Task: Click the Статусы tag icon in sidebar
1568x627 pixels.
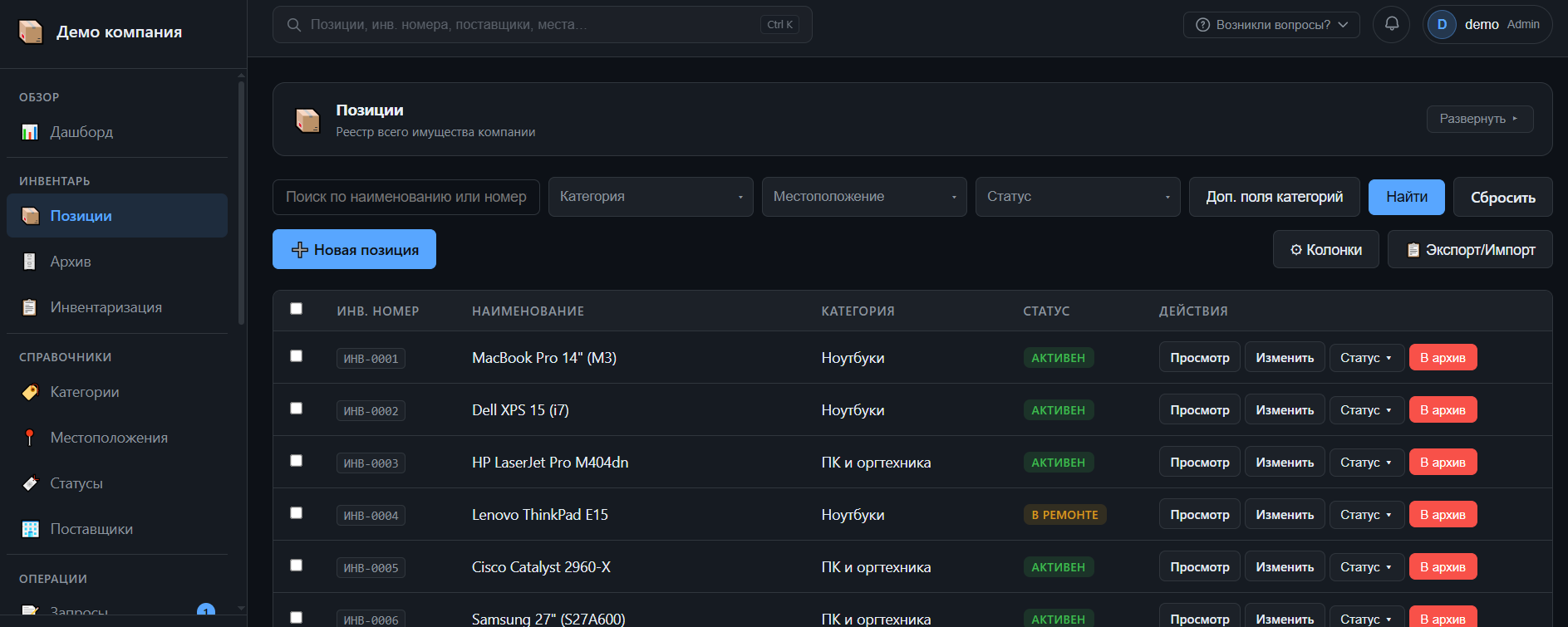Action: pyautogui.click(x=30, y=483)
